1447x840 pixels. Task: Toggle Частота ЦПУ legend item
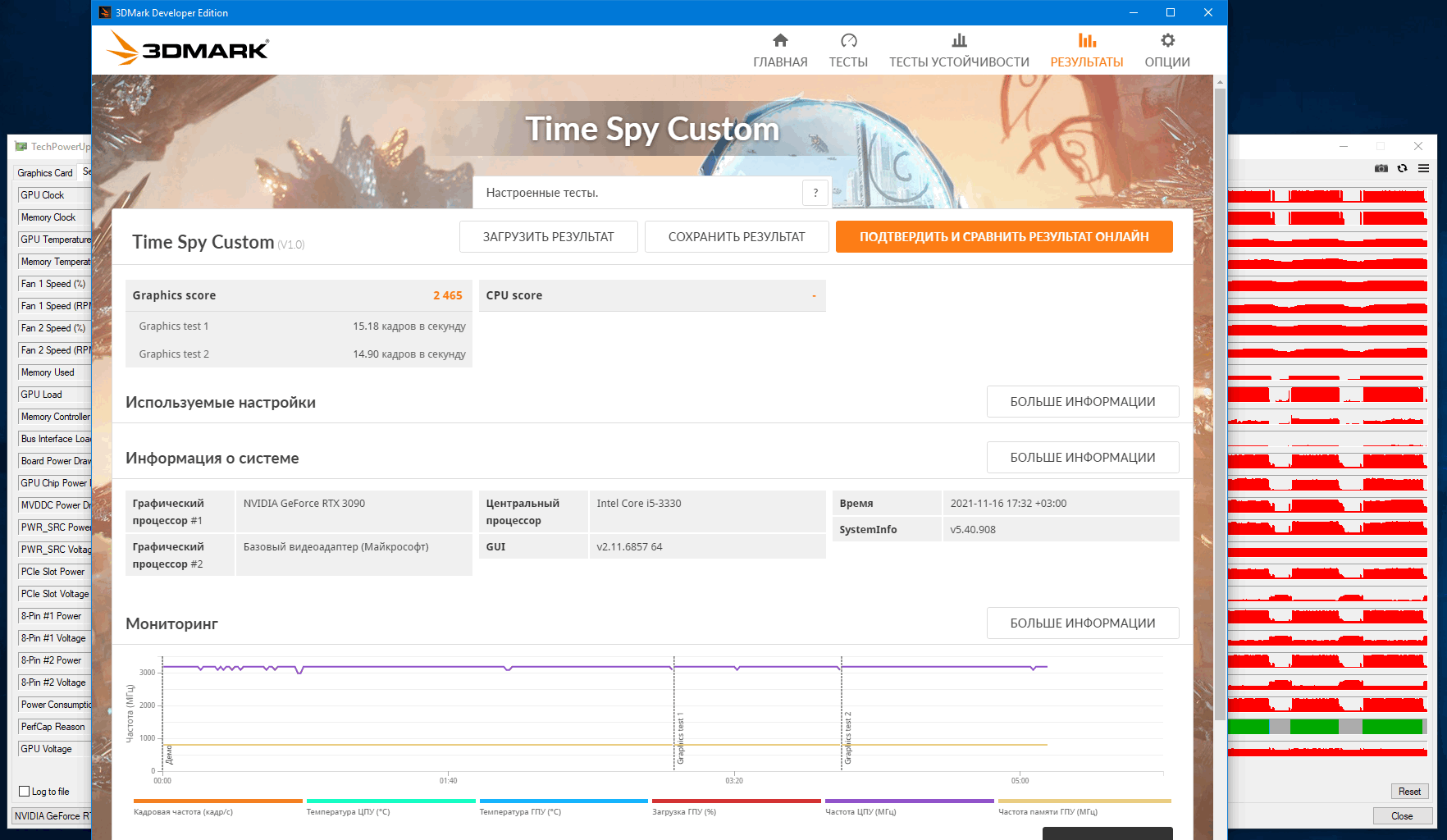point(910,808)
